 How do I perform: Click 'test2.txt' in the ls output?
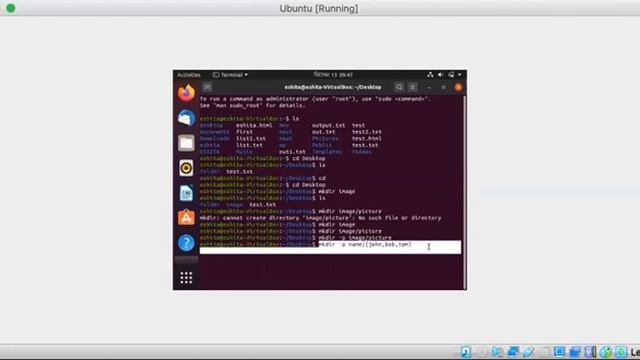tap(367, 132)
